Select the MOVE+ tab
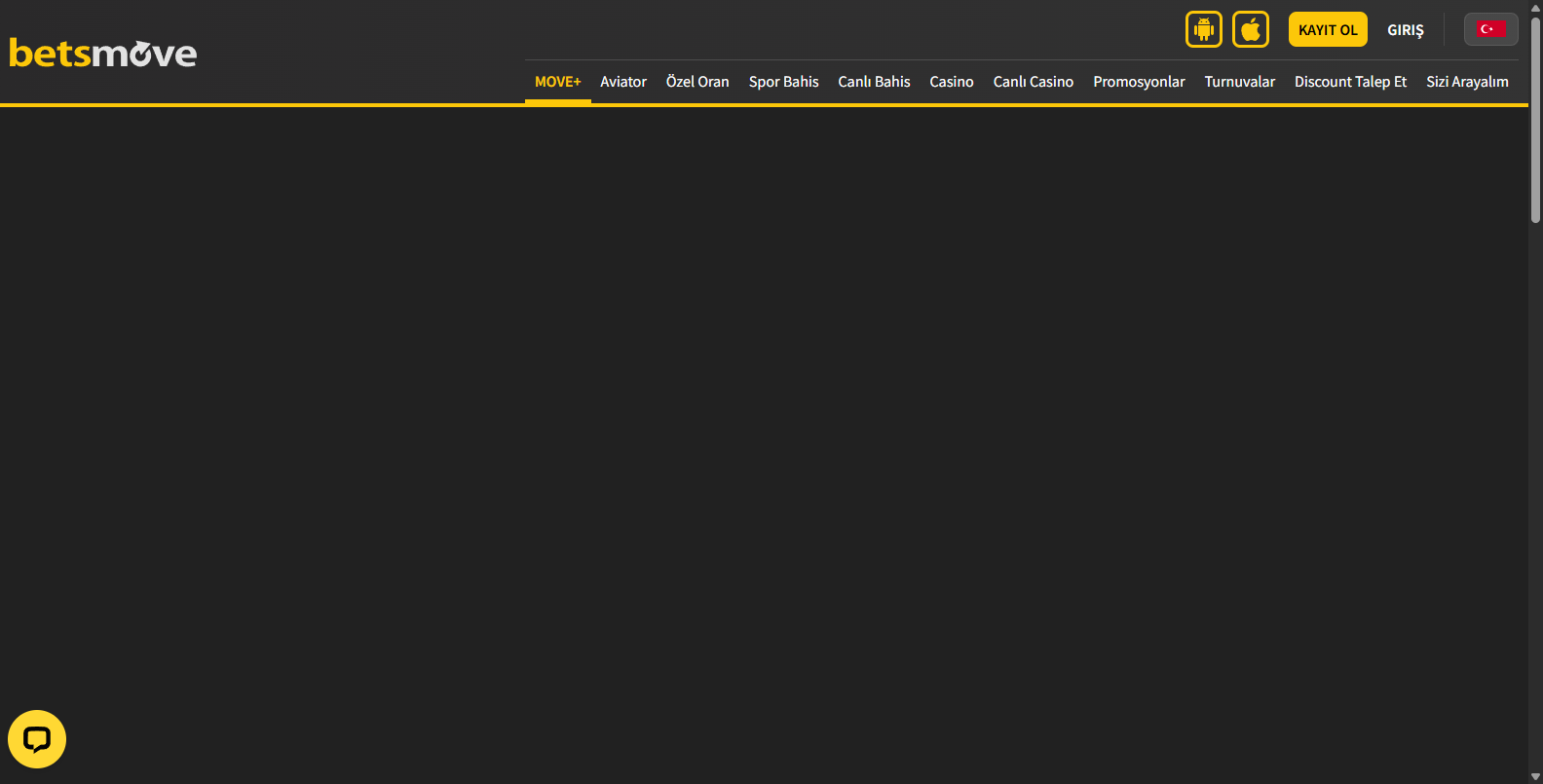 tap(557, 82)
